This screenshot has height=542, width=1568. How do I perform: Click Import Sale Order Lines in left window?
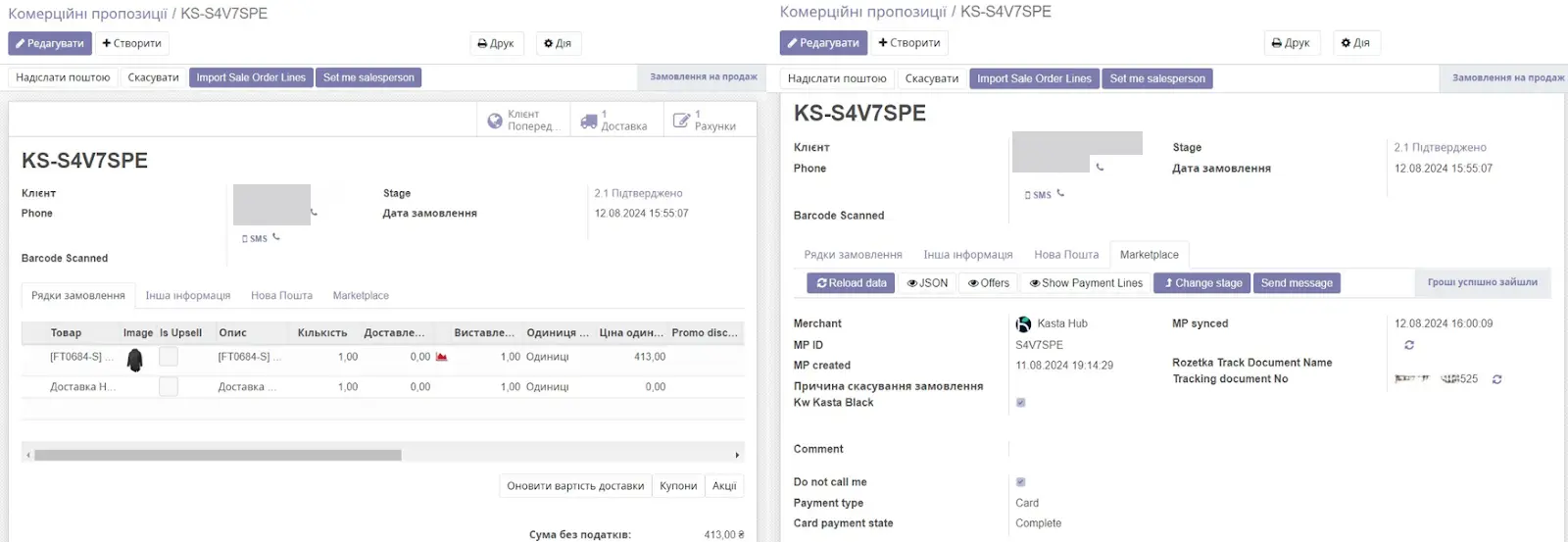point(251,77)
